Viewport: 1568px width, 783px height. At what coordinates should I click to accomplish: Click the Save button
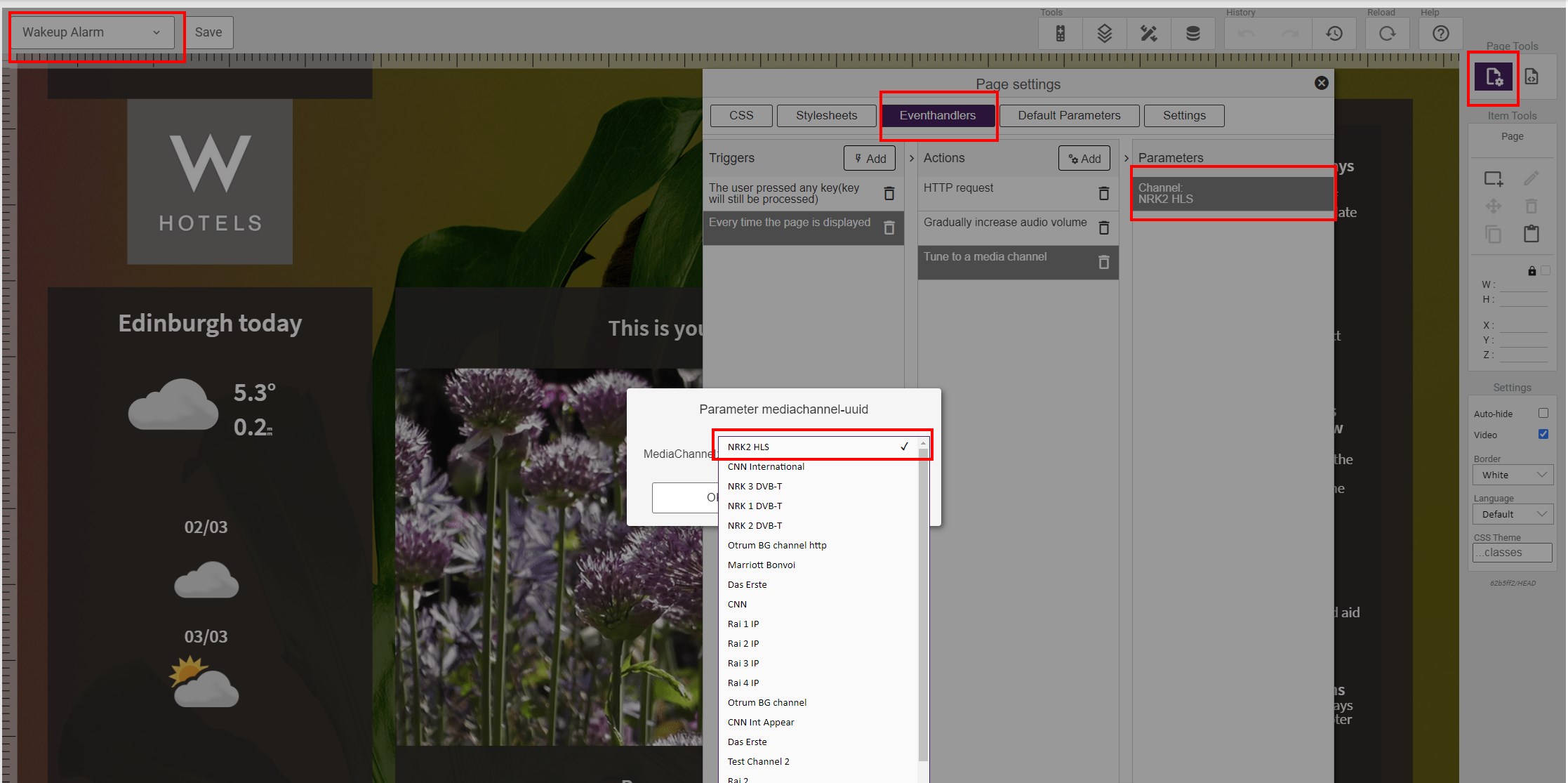pos(210,32)
